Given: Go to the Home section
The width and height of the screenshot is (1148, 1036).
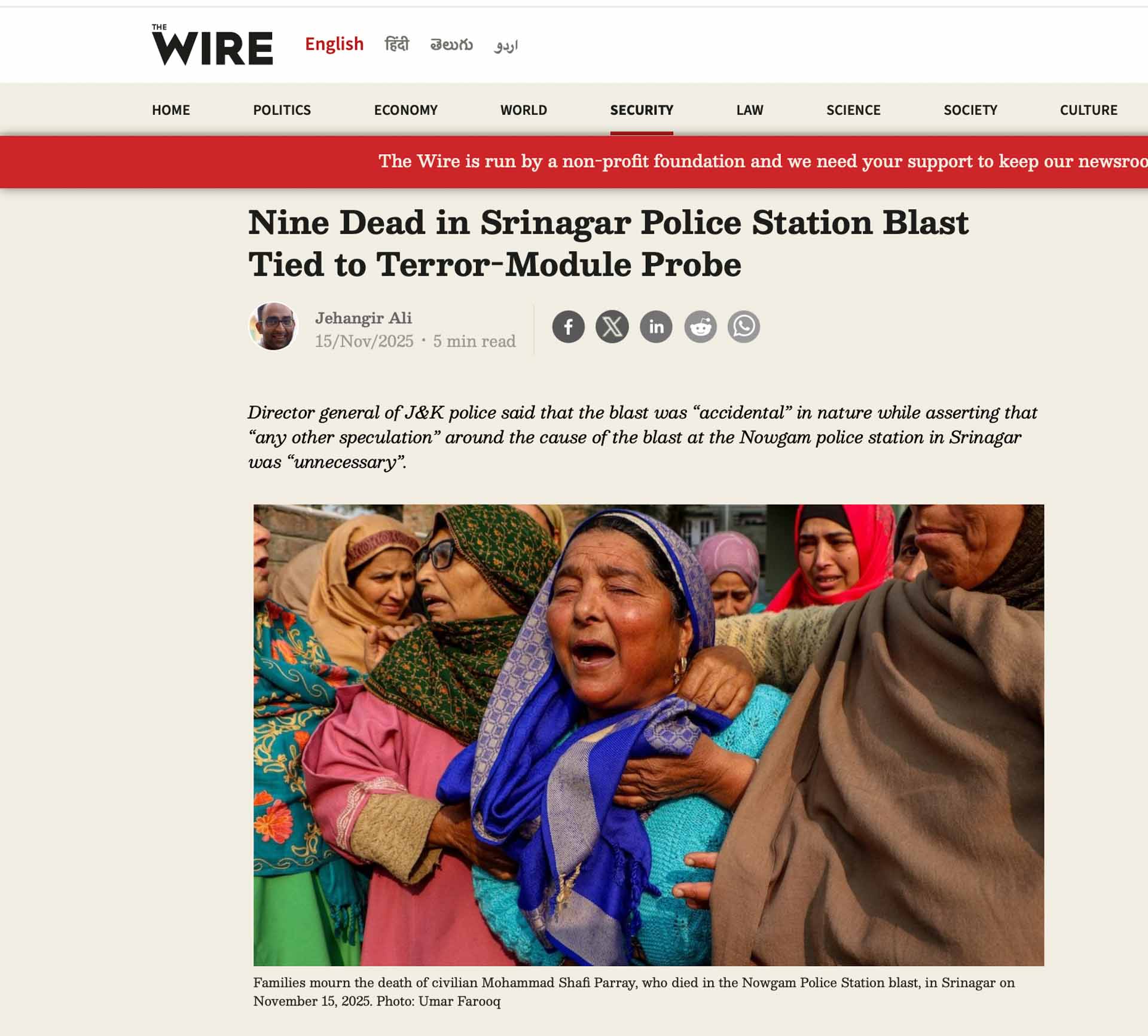Looking at the screenshot, I should click(171, 110).
